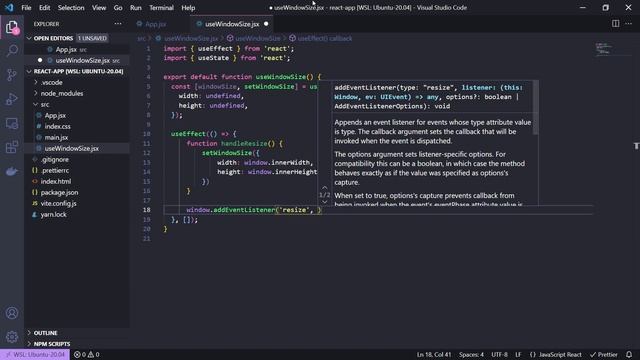Open the Source Control view
This screenshot has width=640, height=360.
click(12, 75)
